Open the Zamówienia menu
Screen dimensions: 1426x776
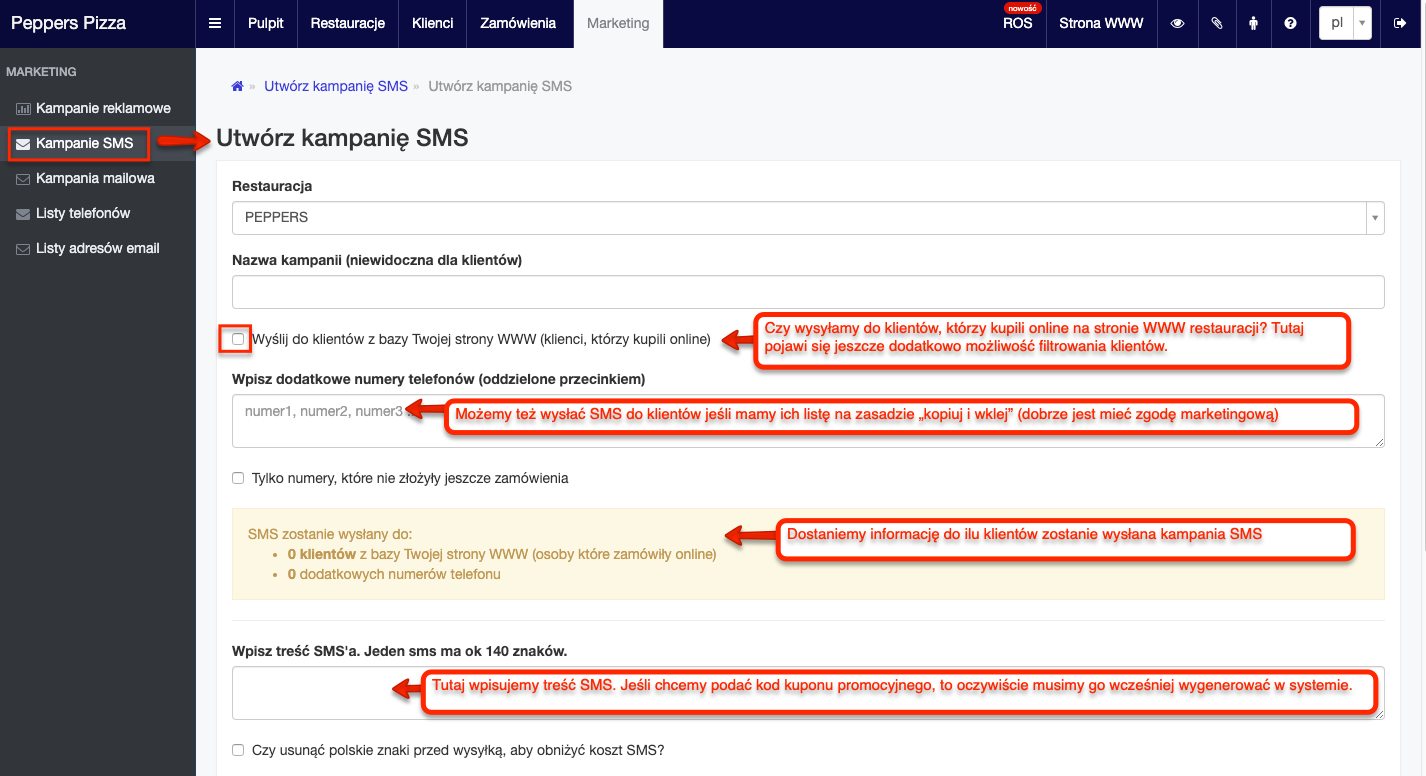pyautogui.click(x=518, y=23)
